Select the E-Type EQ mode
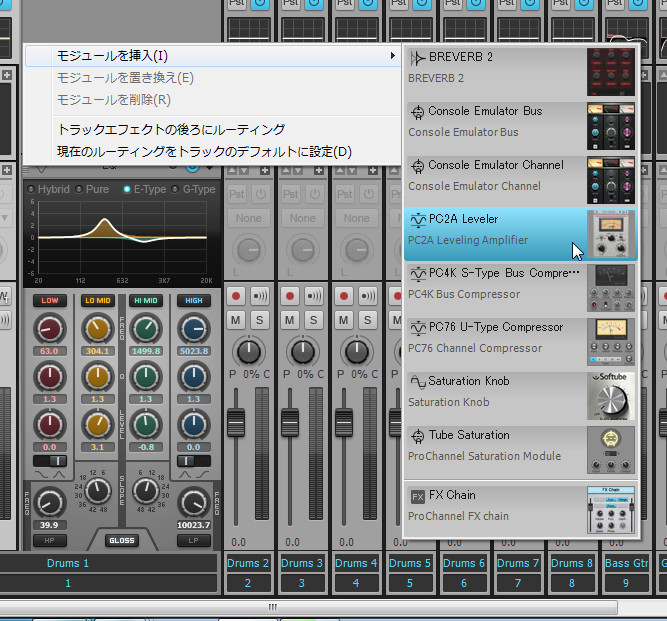 [145, 189]
